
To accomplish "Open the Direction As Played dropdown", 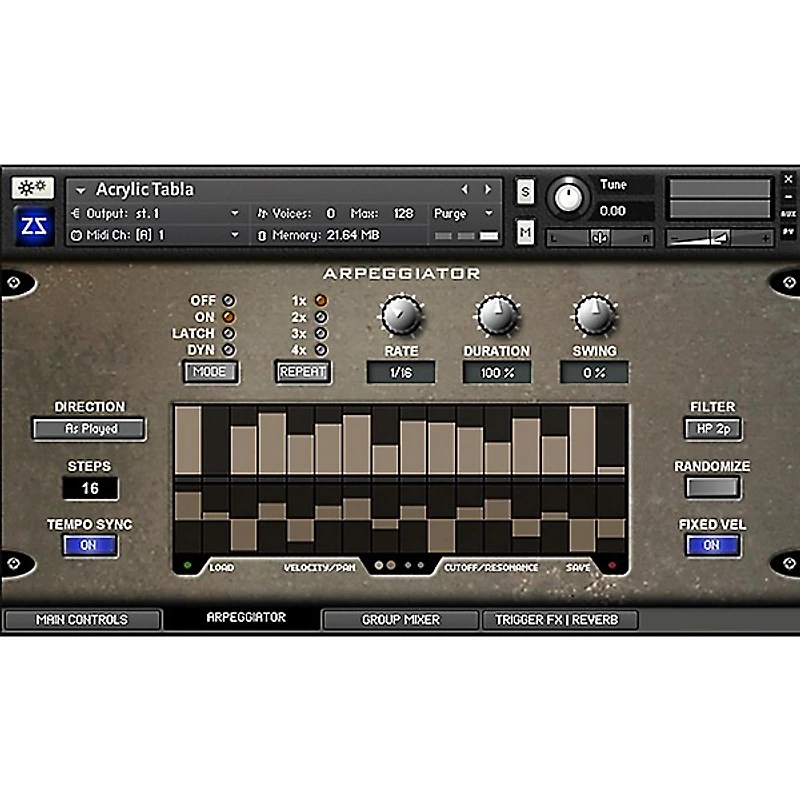I will pyautogui.click(x=90, y=429).
